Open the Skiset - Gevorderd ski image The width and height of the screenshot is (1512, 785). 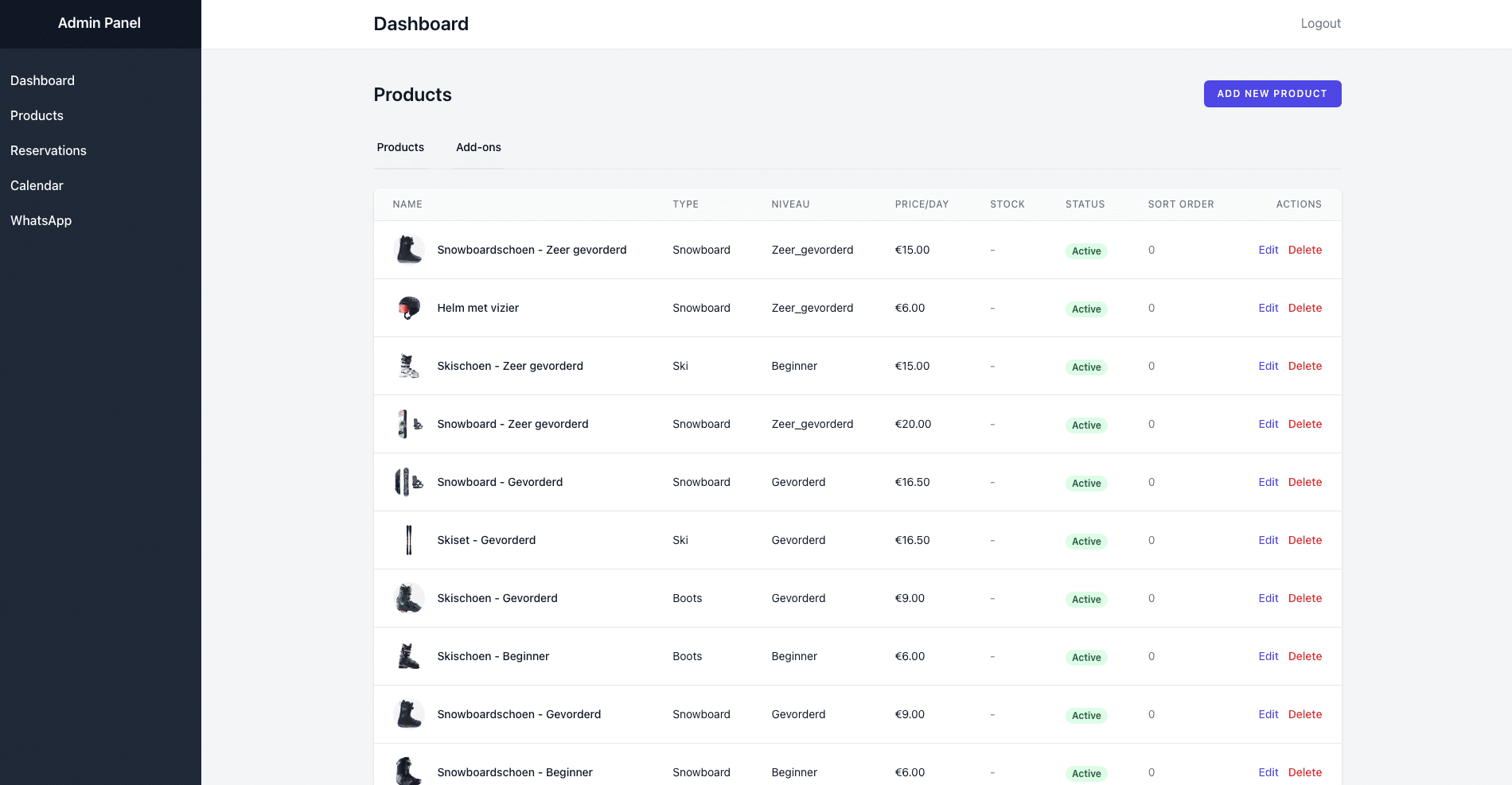[409, 540]
